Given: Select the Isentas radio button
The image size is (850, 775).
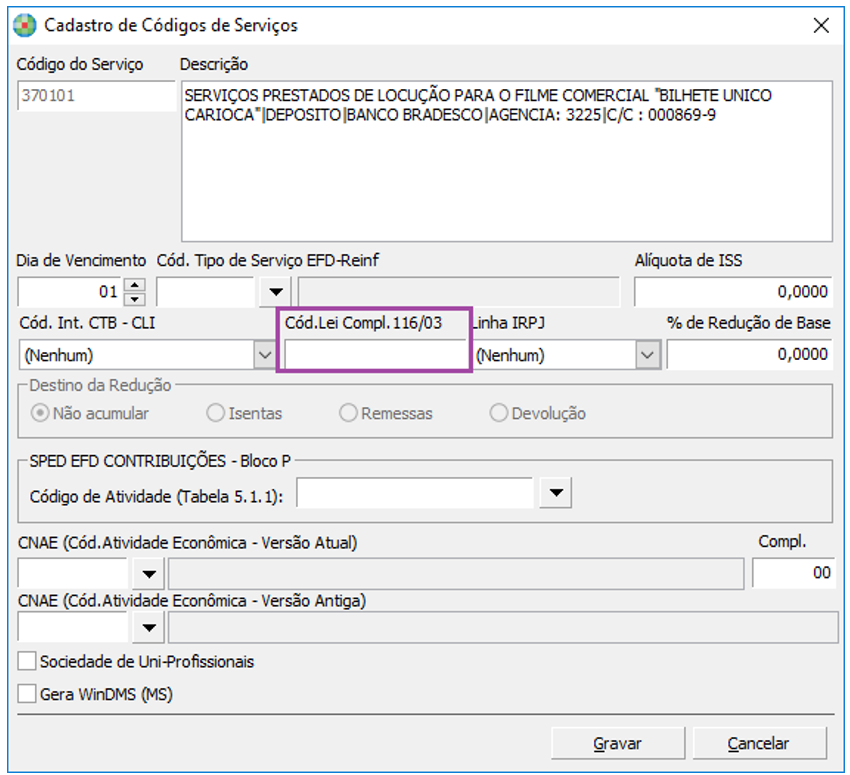Looking at the screenshot, I should click(215, 413).
